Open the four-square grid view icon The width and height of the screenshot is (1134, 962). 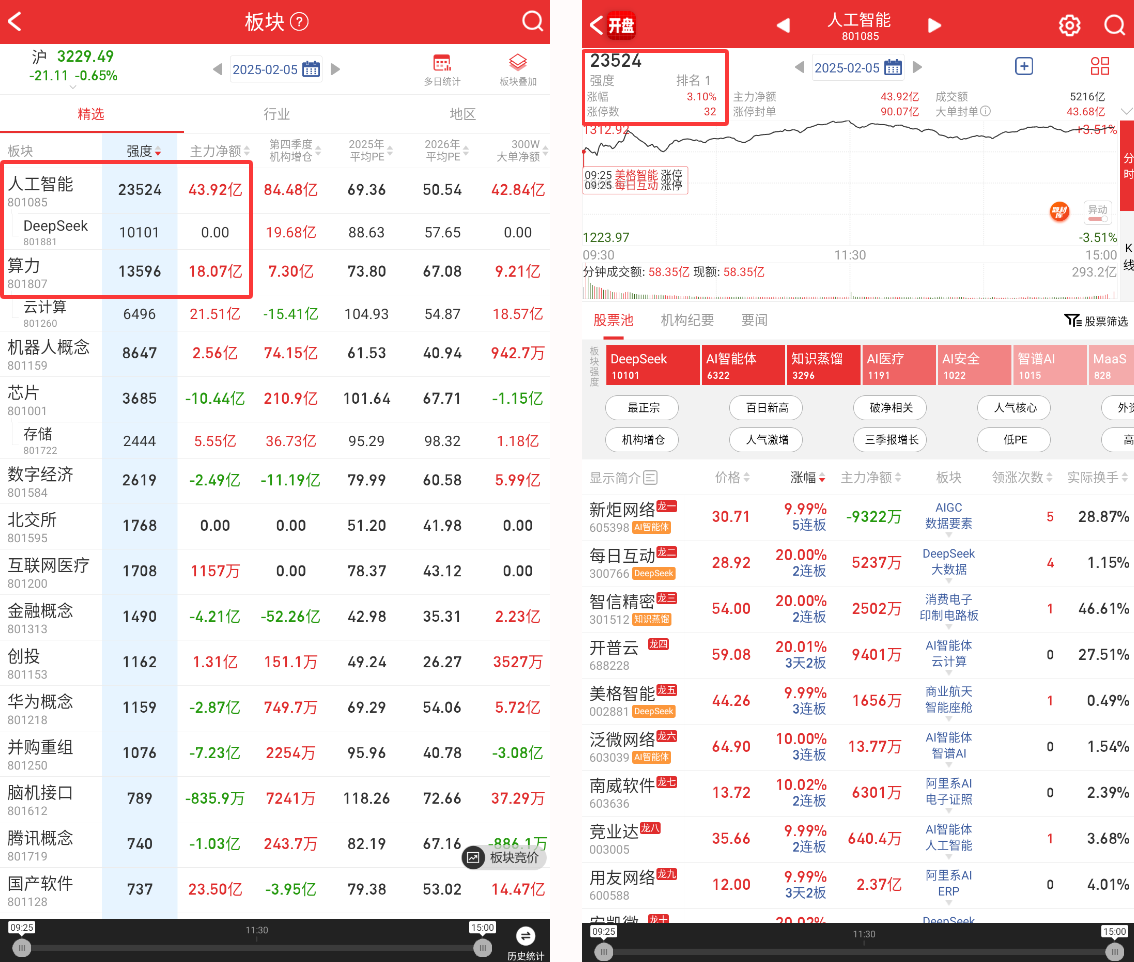(x=1100, y=66)
